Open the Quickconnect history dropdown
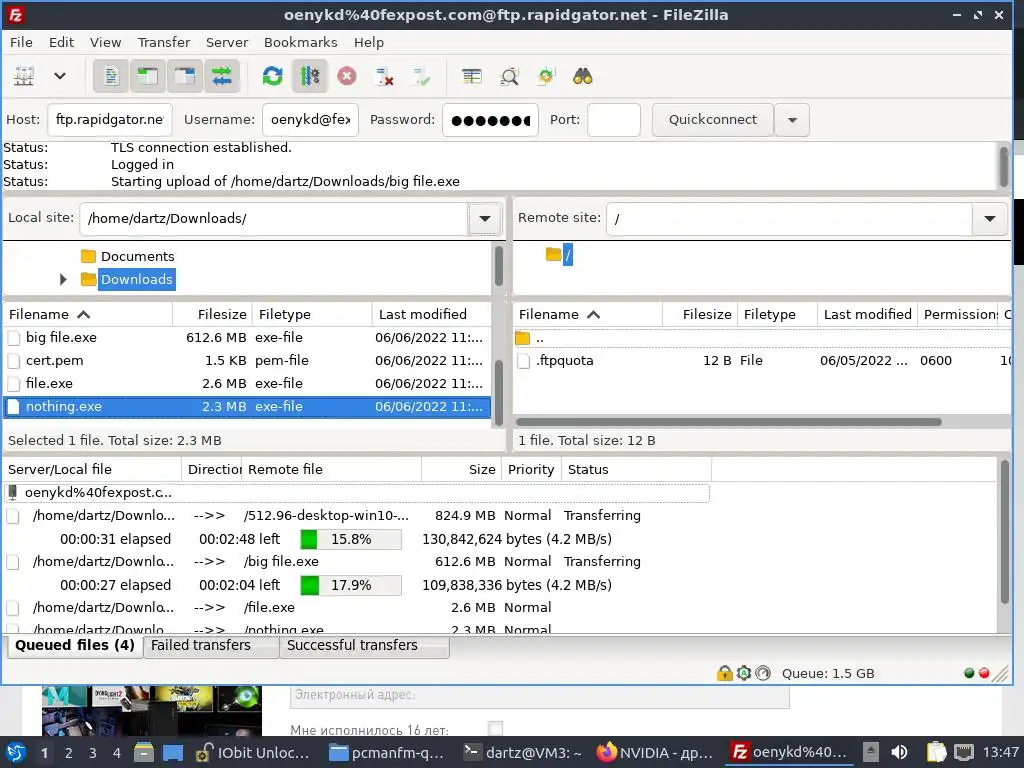The image size is (1024, 768). [x=792, y=120]
